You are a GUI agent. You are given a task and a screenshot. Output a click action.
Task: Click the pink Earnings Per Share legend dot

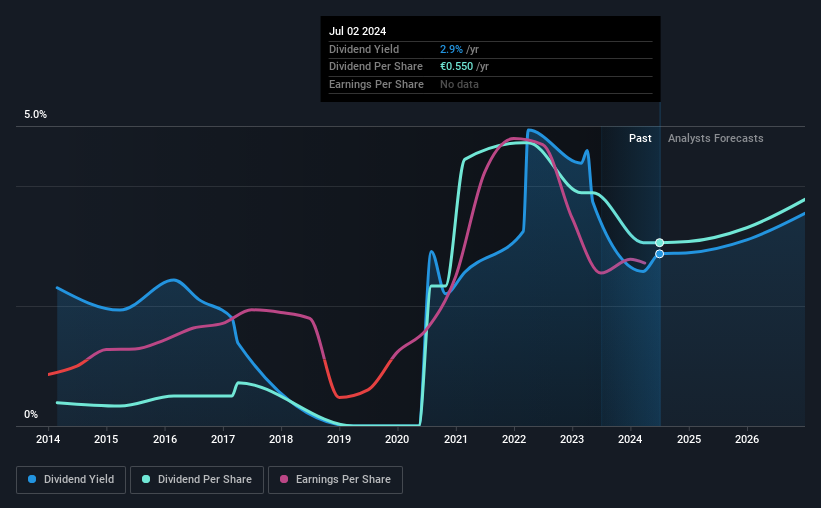click(x=284, y=479)
